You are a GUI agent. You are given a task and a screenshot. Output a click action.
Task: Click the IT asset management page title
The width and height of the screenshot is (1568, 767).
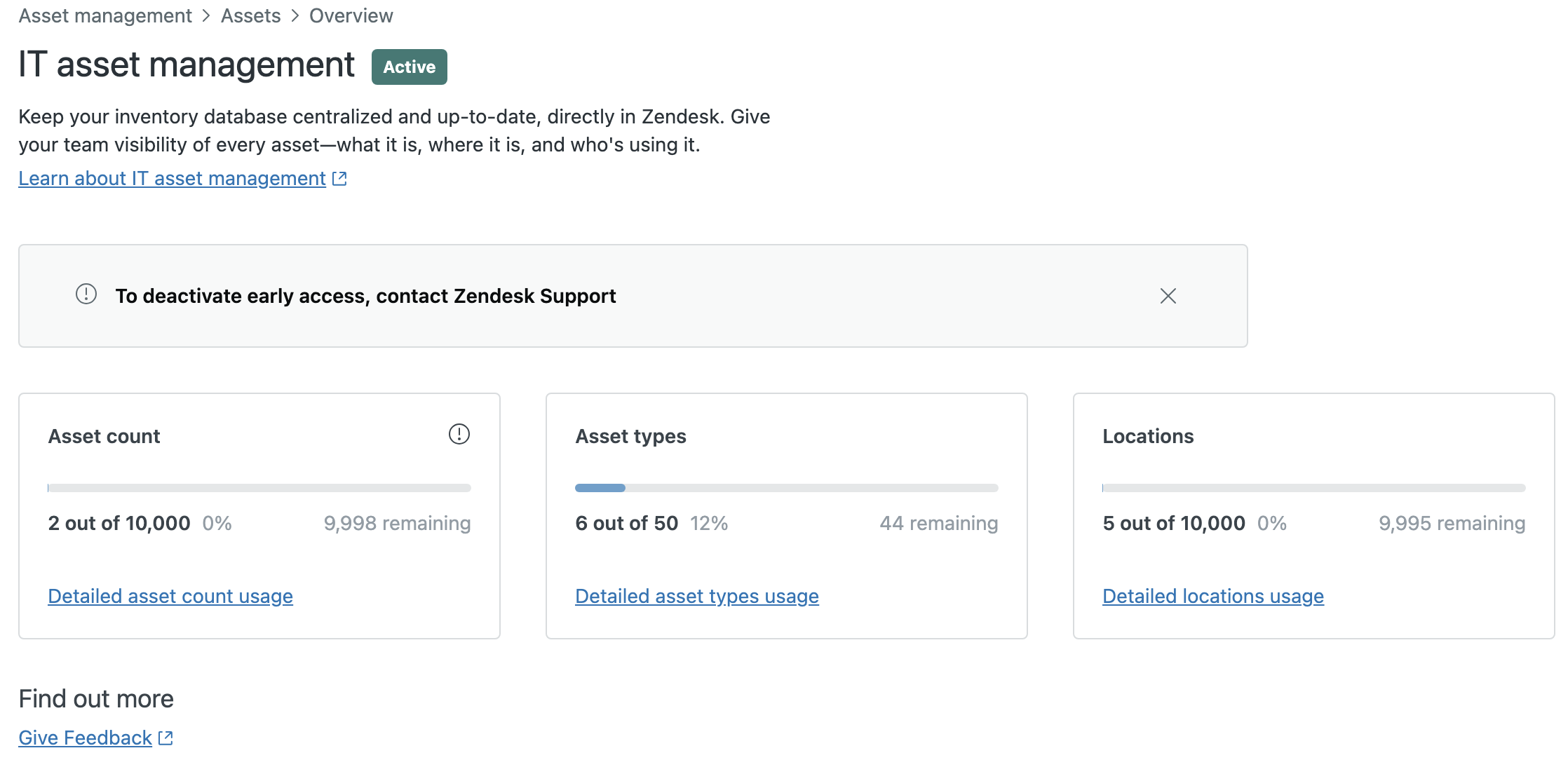pos(187,65)
